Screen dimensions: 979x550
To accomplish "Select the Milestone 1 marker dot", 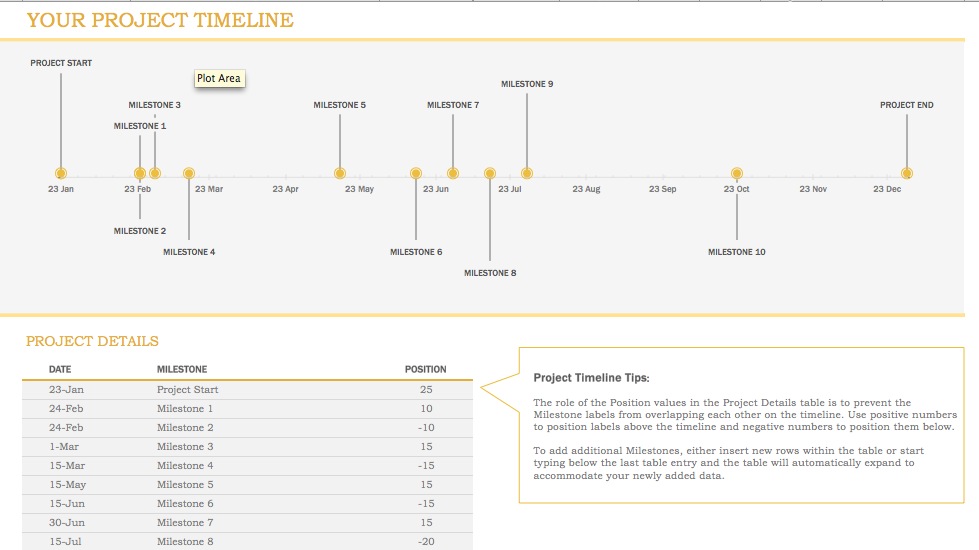I will point(140,174).
